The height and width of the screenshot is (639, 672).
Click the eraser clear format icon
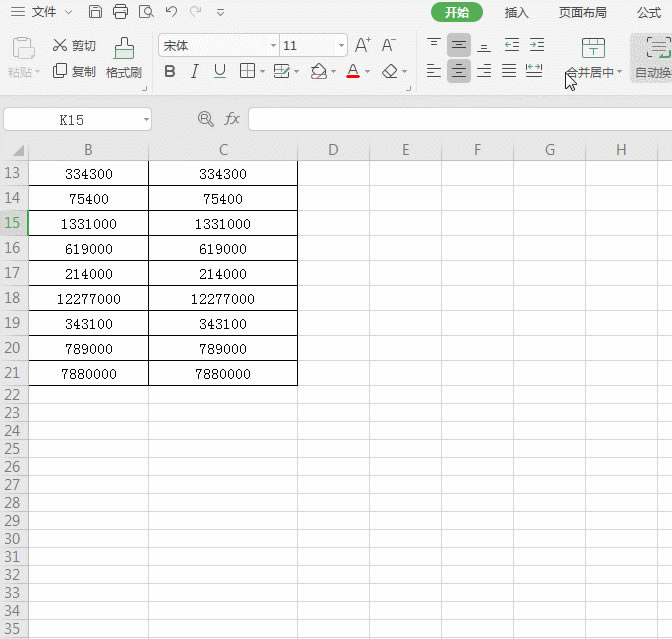tap(390, 71)
